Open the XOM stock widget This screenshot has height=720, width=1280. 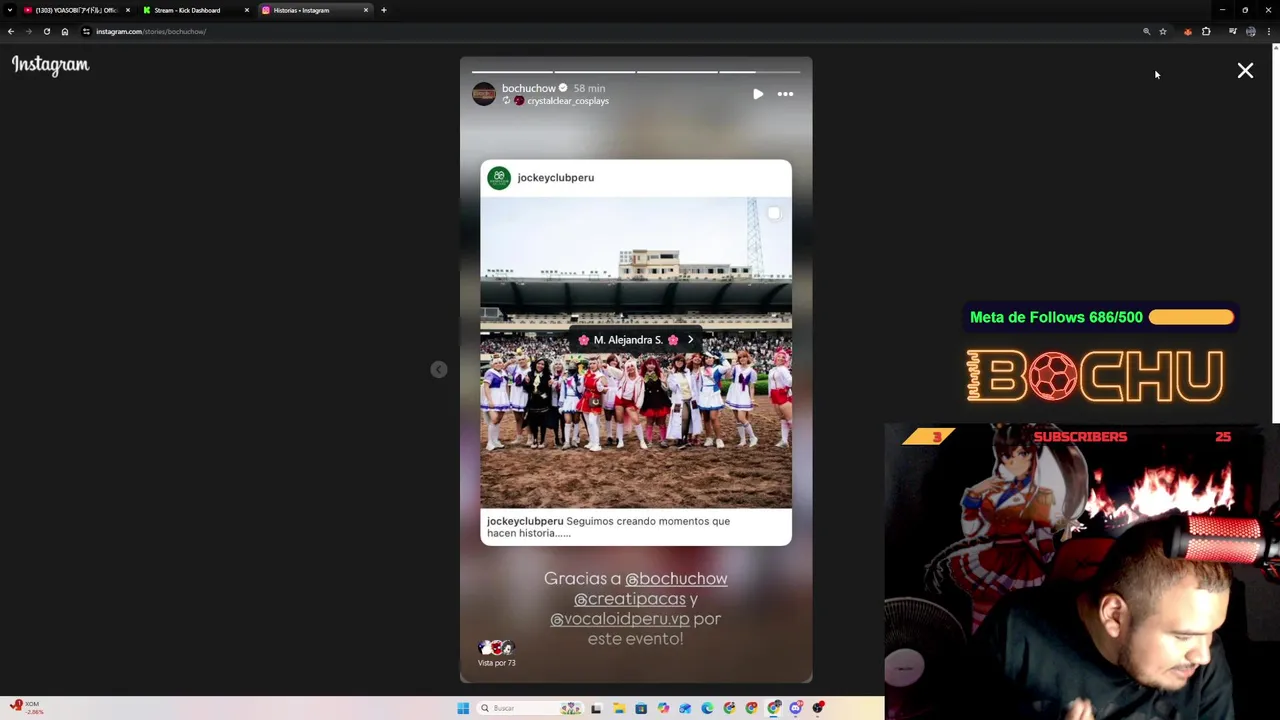(25, 707)
